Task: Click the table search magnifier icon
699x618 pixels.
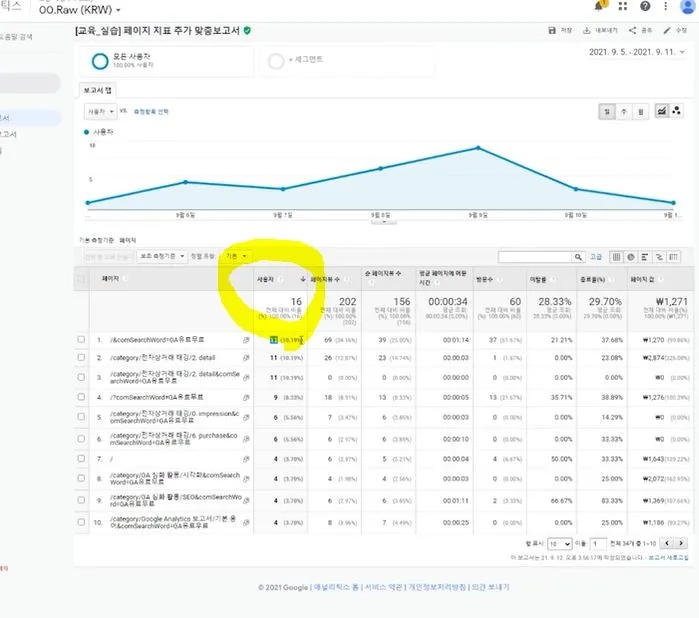Action: tap(578, 257)
